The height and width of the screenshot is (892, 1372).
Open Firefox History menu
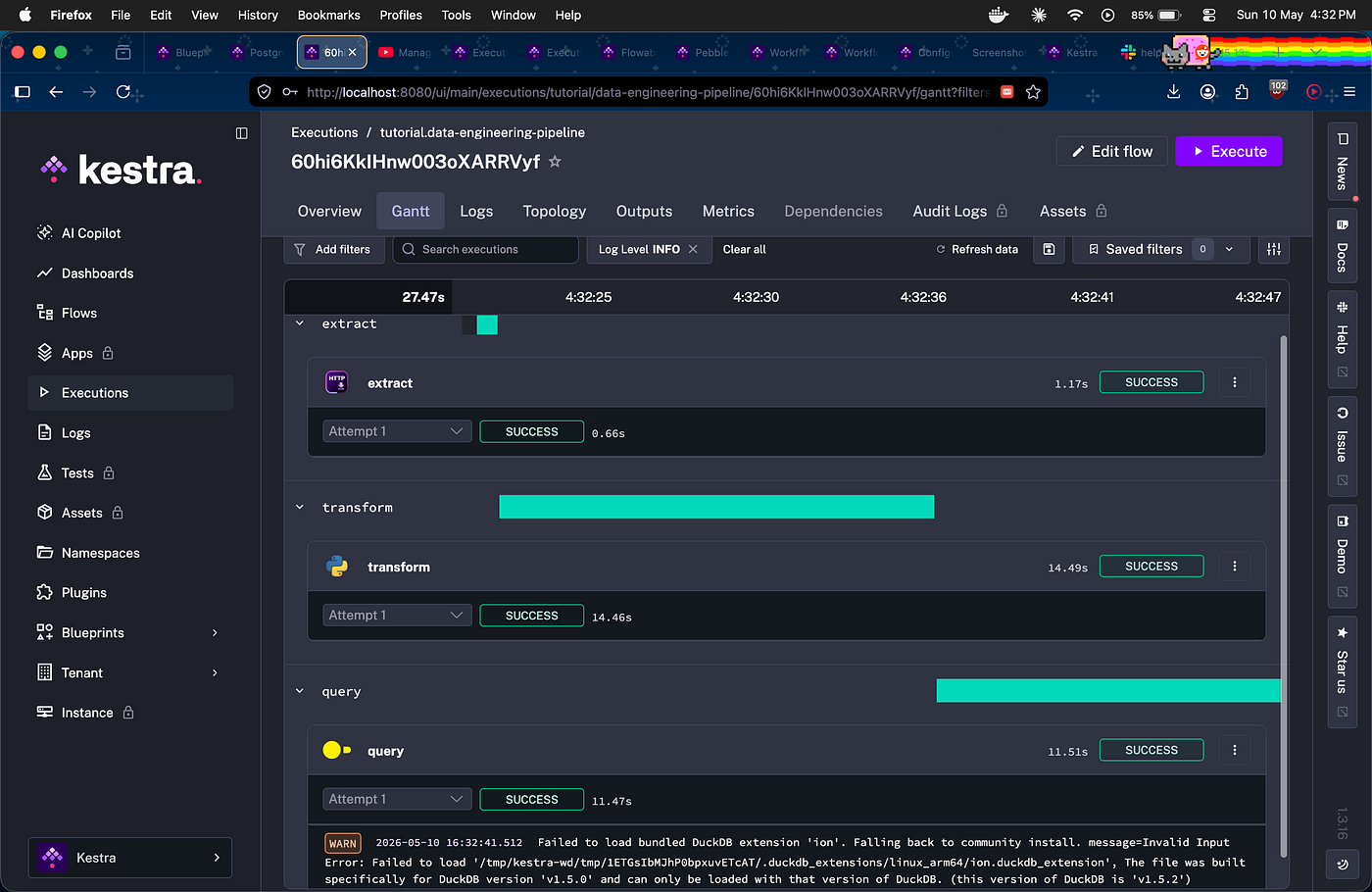click(258, 15)
